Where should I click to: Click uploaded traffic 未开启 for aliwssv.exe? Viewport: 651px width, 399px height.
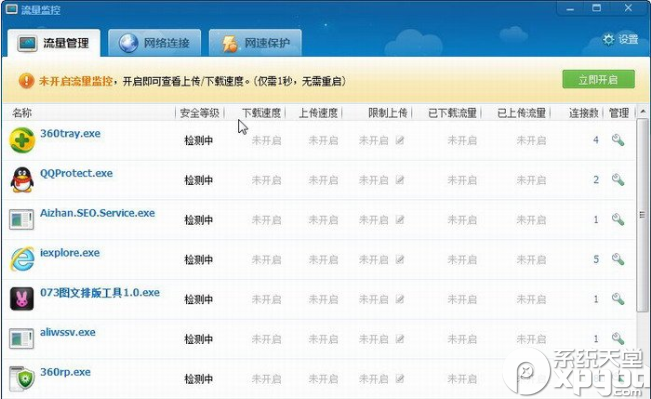(531, 339)
